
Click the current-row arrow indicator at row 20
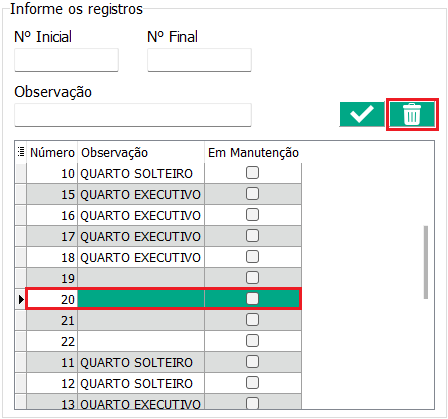(21, 299)
